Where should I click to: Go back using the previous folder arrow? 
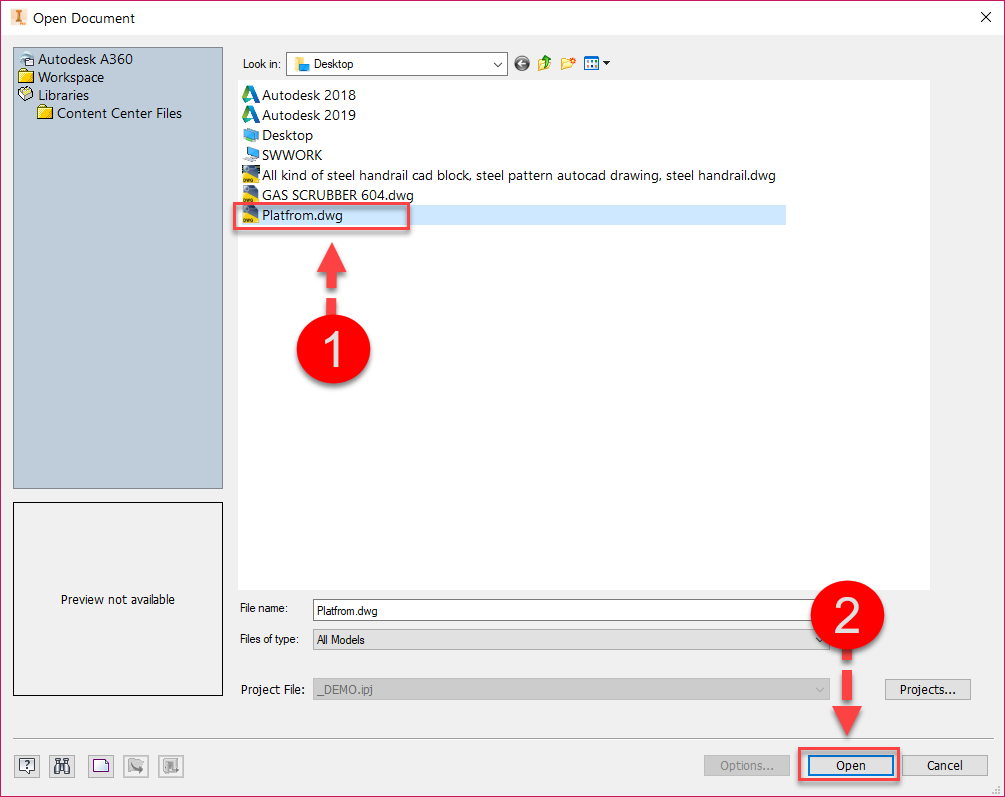pyautogui.click(x=521, y=63)
